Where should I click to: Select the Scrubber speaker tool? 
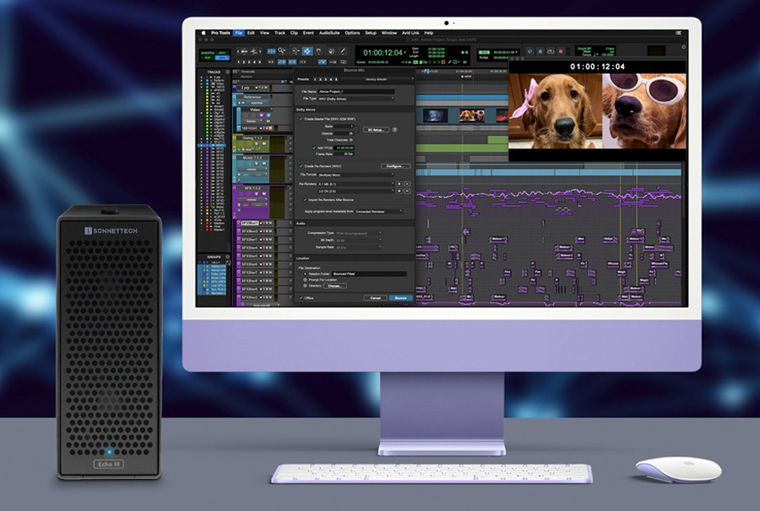tap(332, 51)
